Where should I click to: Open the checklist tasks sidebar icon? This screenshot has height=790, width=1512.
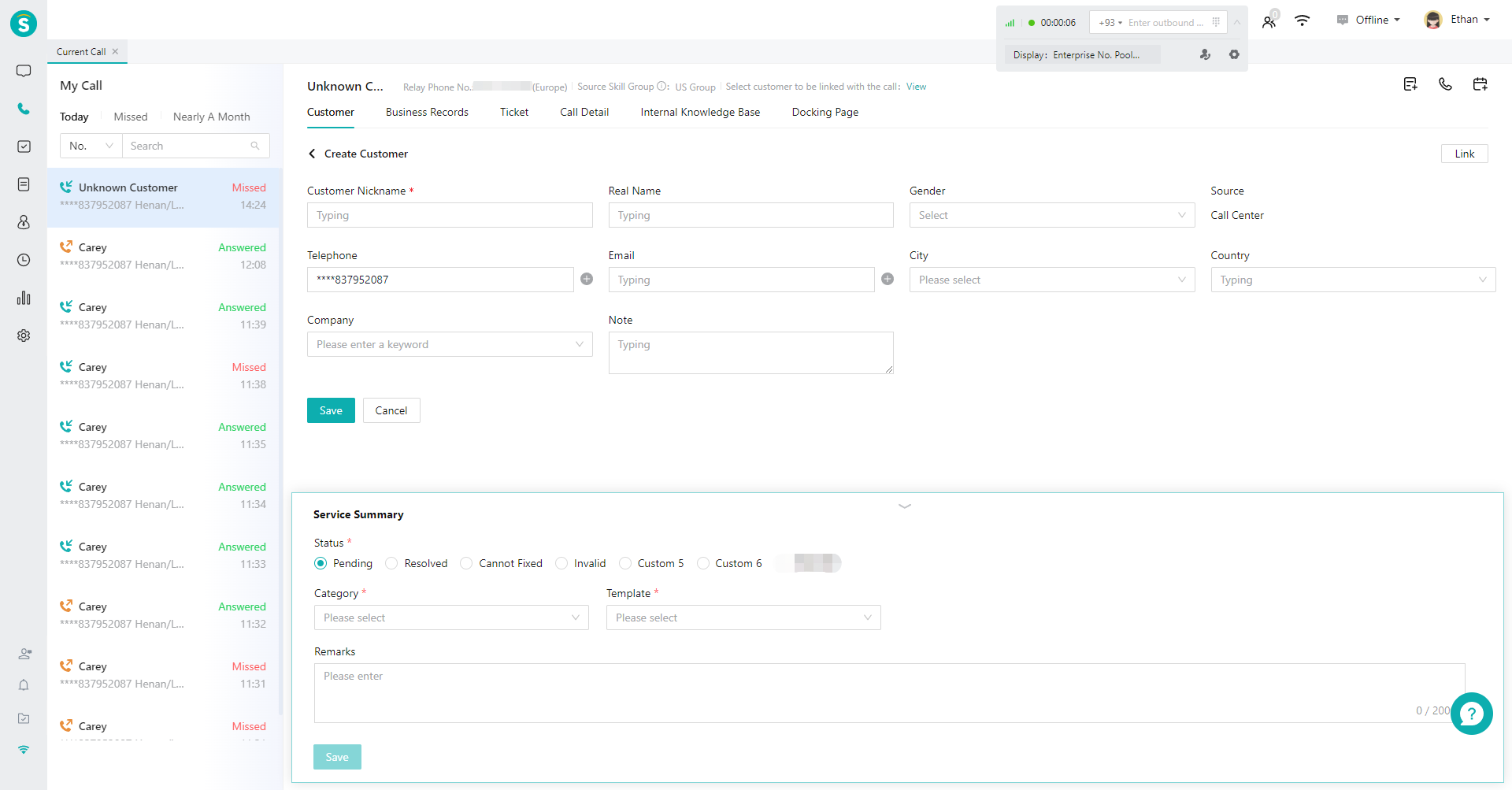[24, 147]
